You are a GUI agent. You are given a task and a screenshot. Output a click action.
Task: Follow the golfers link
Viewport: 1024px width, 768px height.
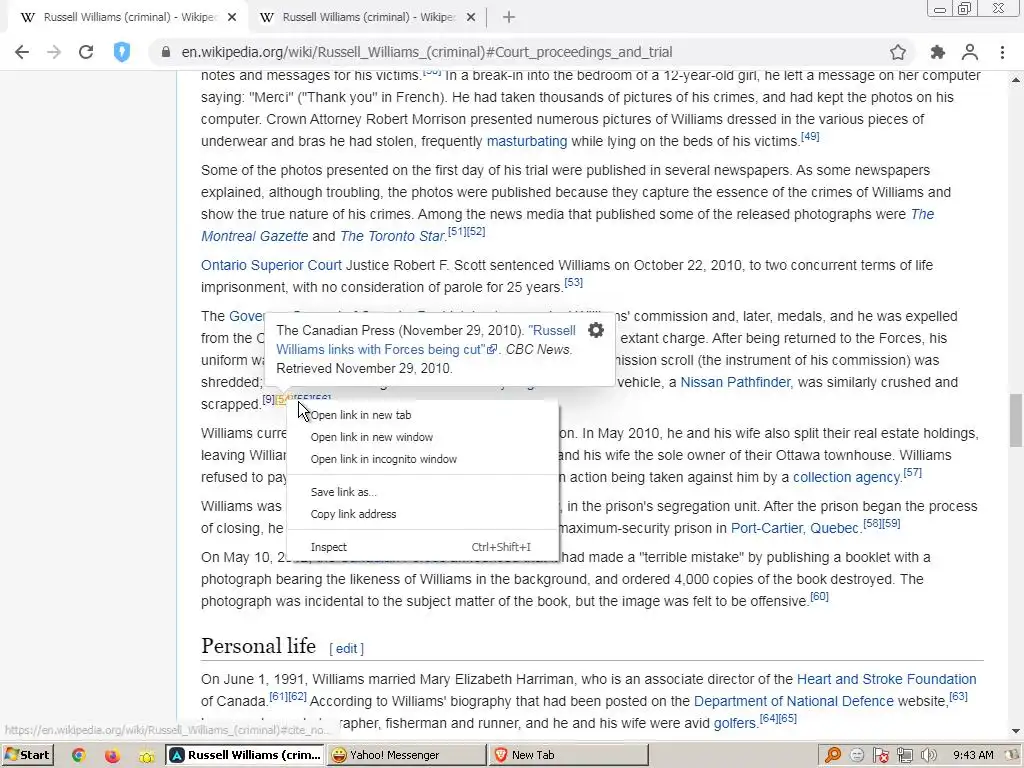(x=735, y=724)
